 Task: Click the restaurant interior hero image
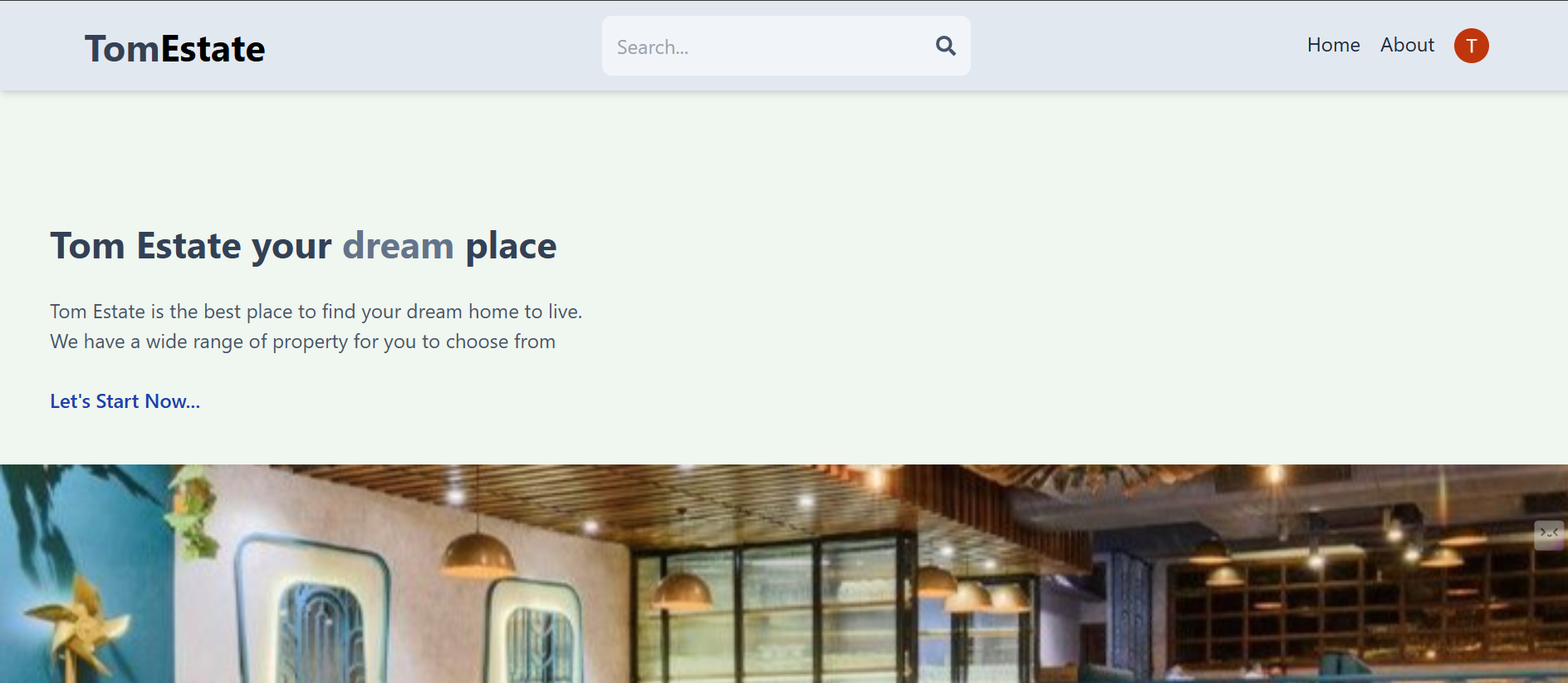click(x=784, y=573)
